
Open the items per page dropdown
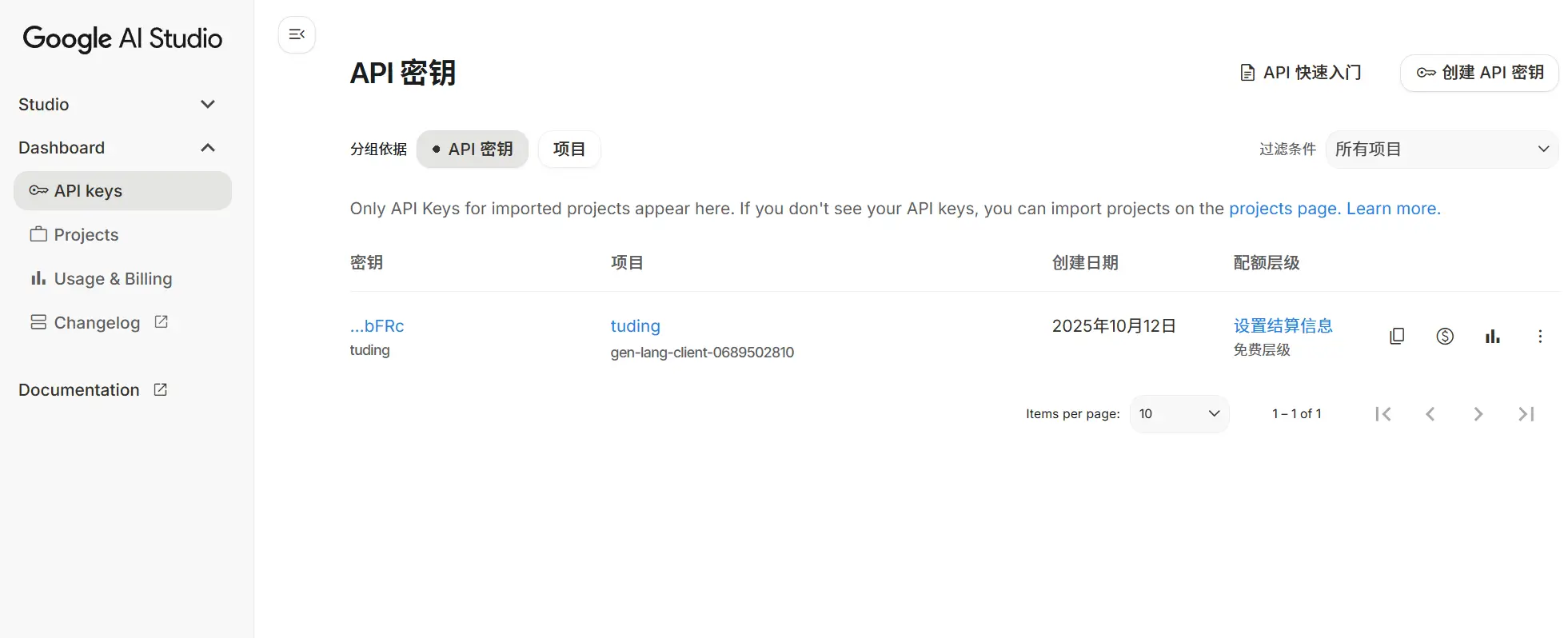pos(1179,413)
